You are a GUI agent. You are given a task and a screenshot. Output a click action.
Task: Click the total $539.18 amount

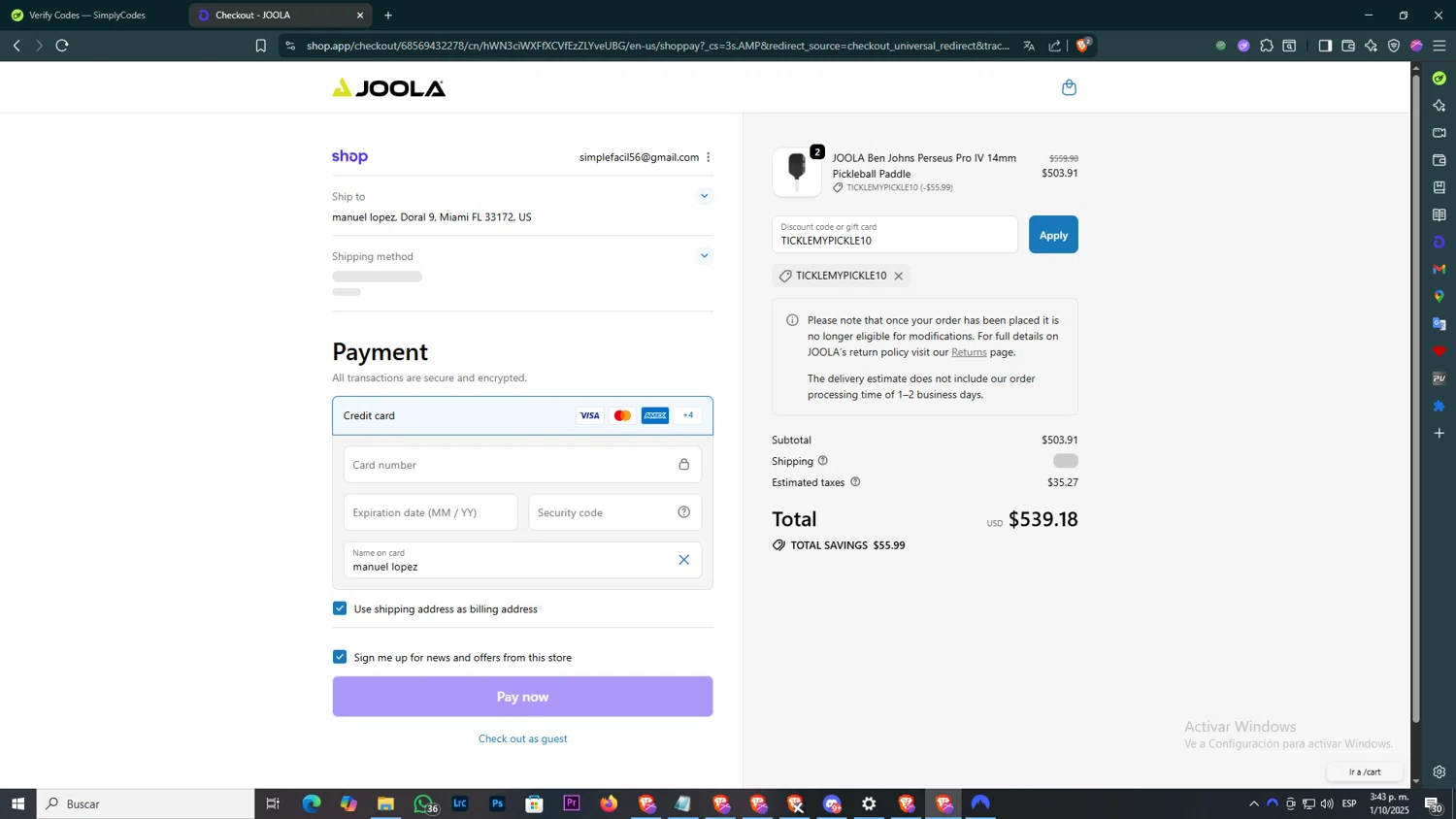(x=1043, y=519)
